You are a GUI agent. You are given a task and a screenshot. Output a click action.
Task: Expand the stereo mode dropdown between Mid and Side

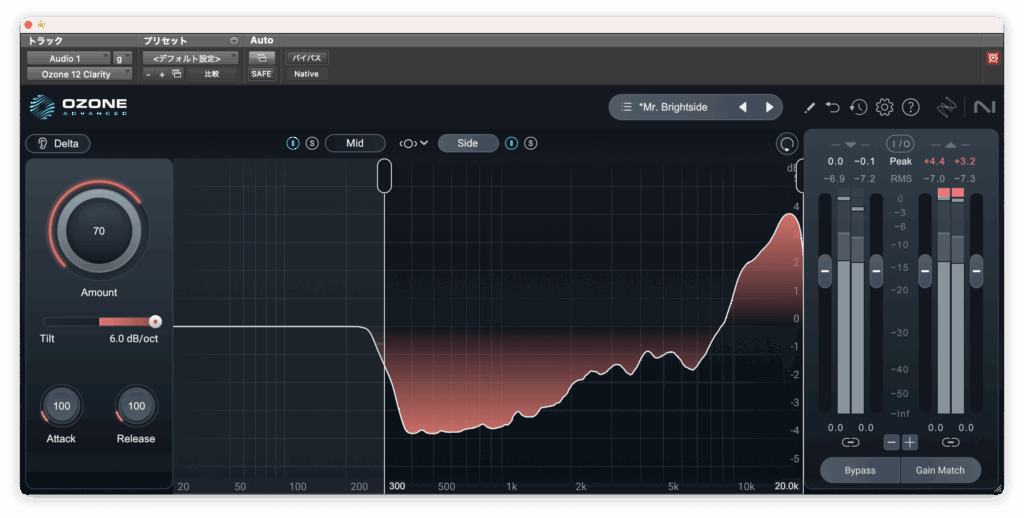tap(413, 143)
